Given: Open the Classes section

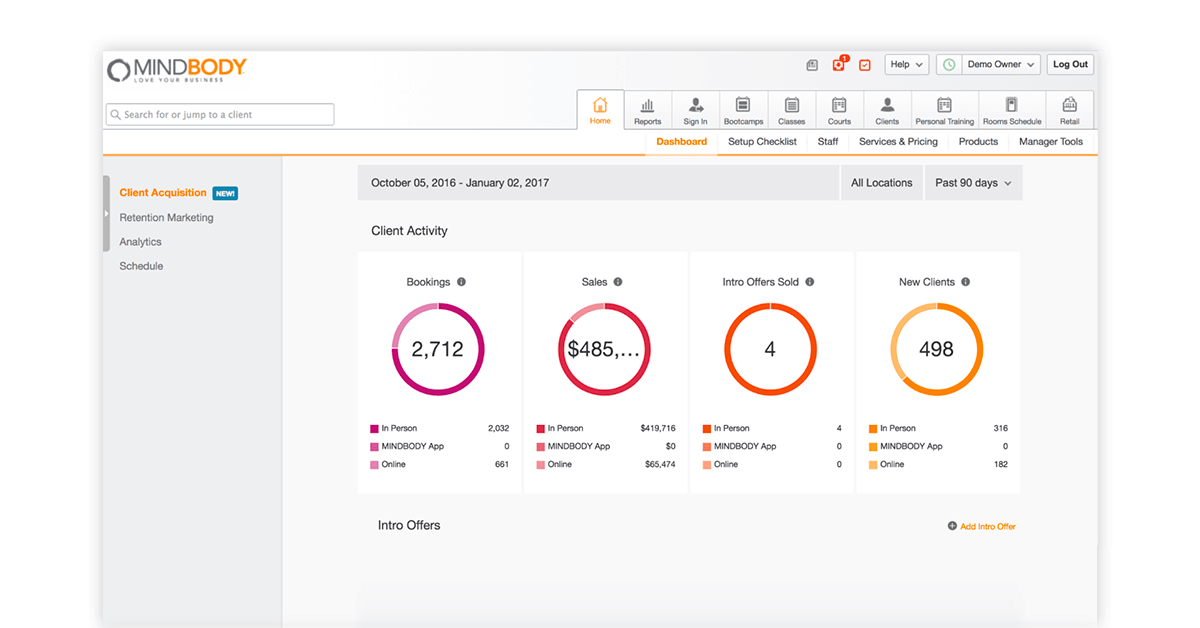Looking at the screenshot, I should (791, 110).
